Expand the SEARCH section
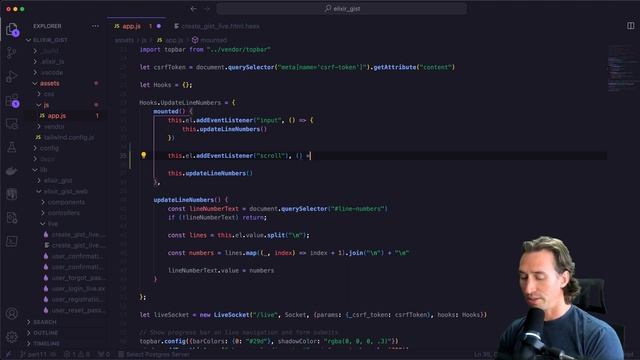640x360 pixels. 42,322
